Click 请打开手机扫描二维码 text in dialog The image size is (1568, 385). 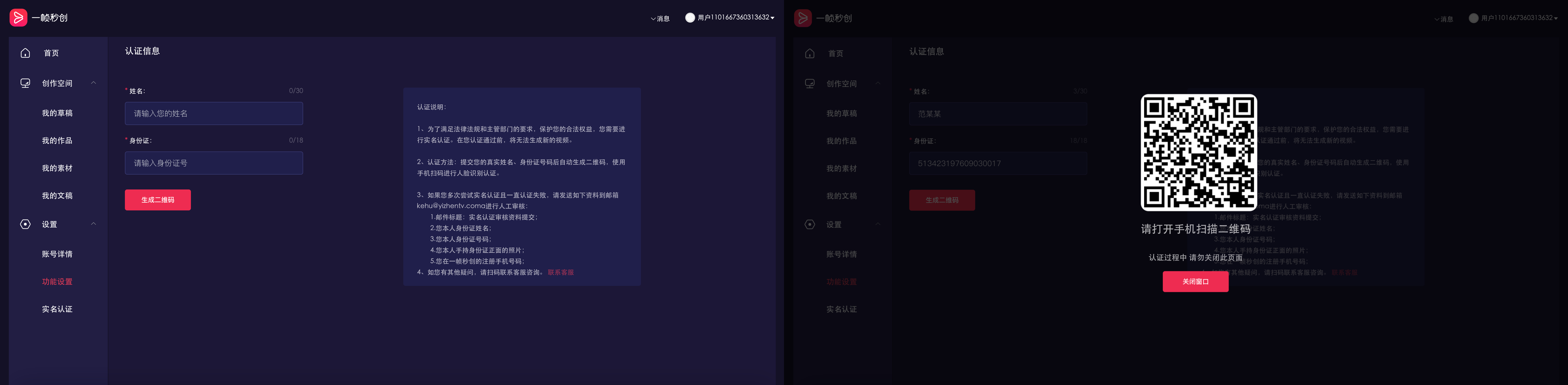pos(1196,229)
